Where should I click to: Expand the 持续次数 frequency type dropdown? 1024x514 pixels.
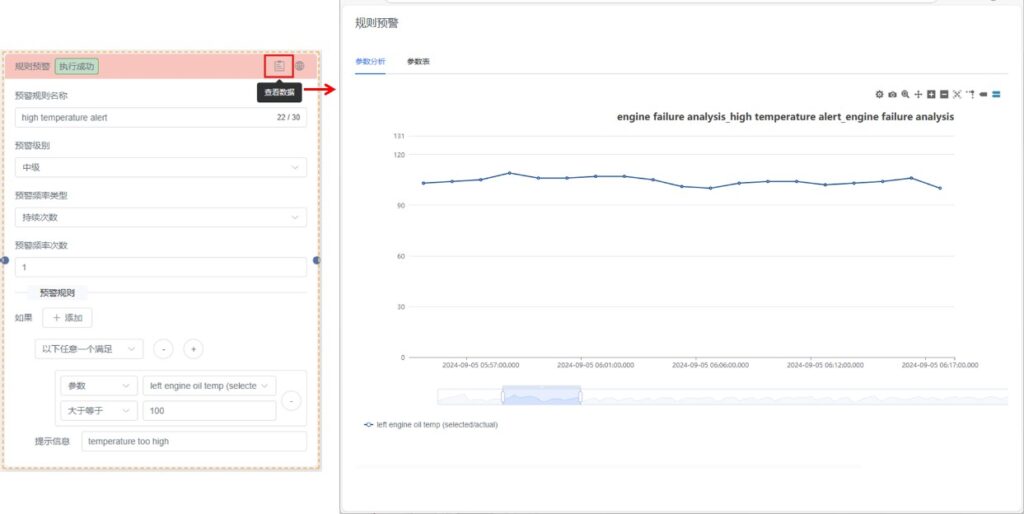(161, 217)
